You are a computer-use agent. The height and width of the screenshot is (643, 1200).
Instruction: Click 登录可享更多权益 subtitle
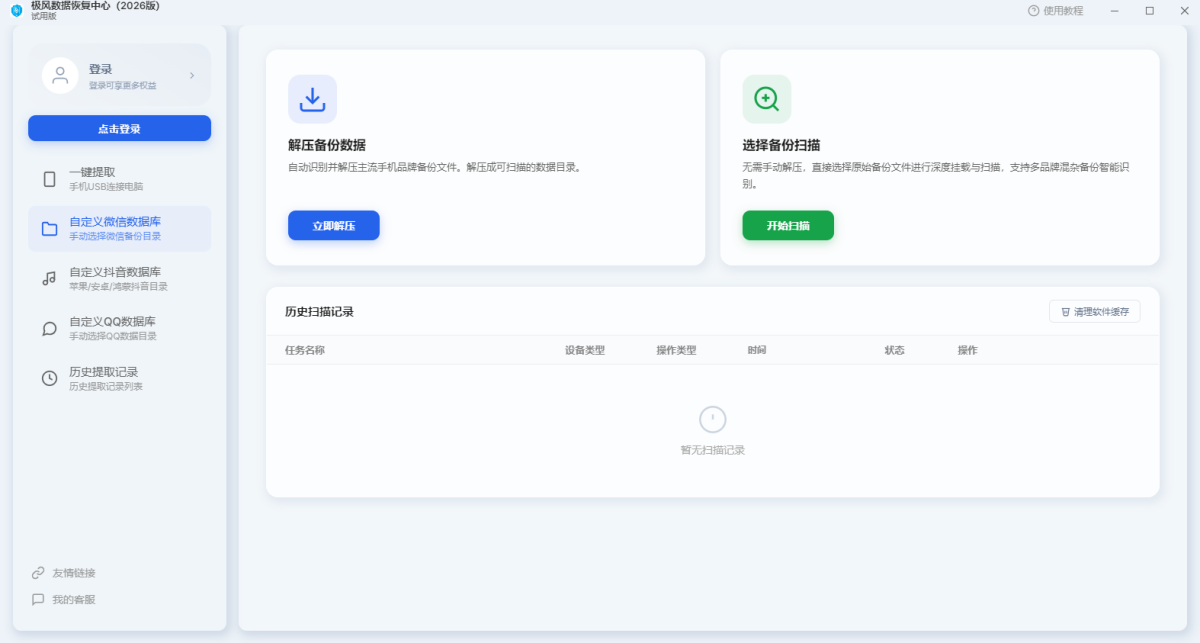coord(122,86)
